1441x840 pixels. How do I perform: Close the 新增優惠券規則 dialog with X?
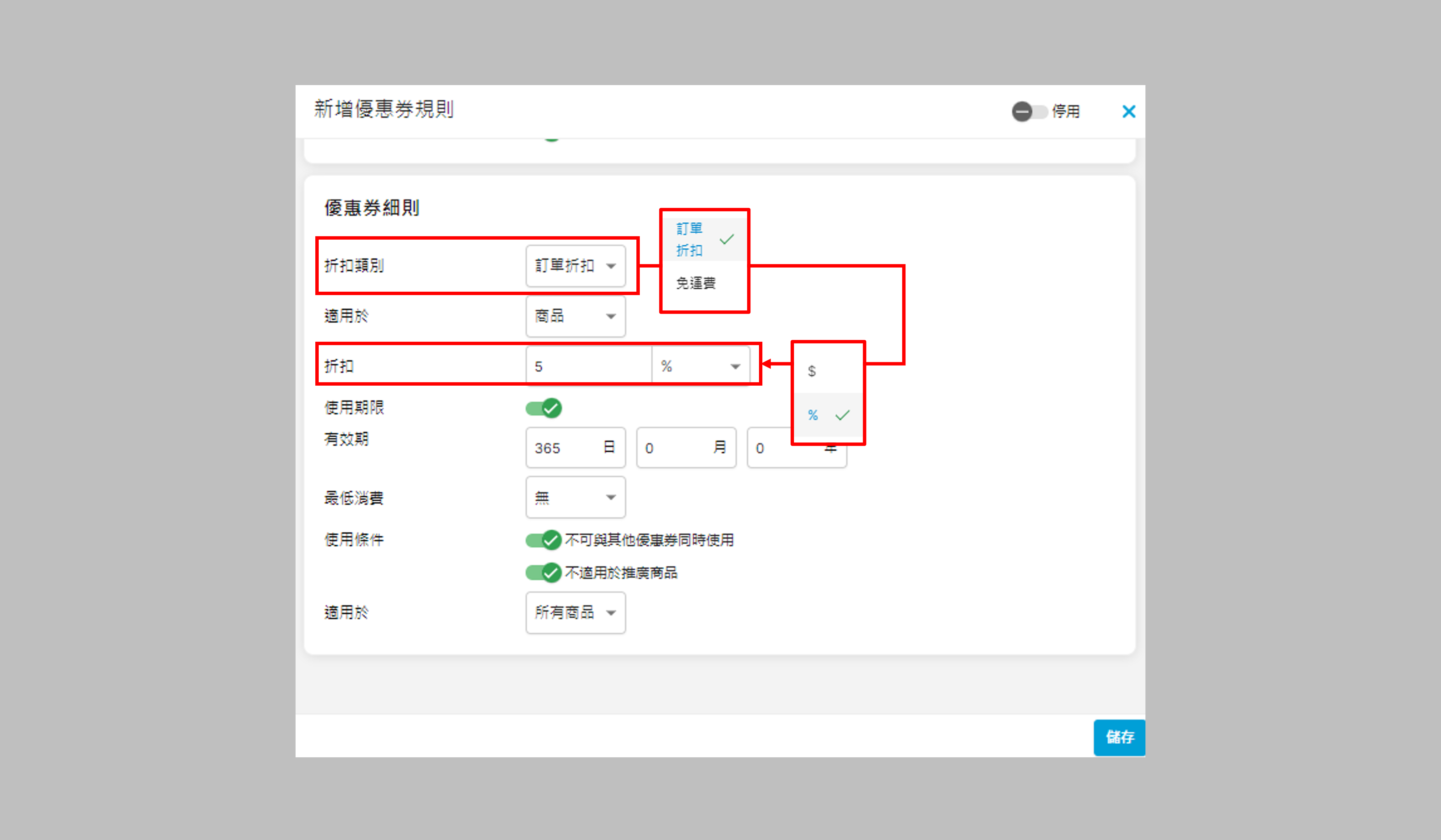pyautogui.click(x=1128, y=111)
